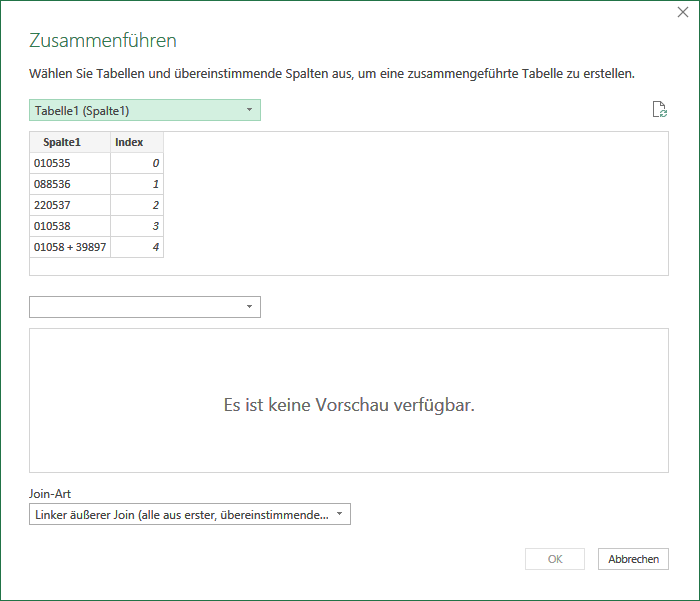
Task: Close the Zusammenführen dialog
Action: pyautogui.click(x=683, y=12)
